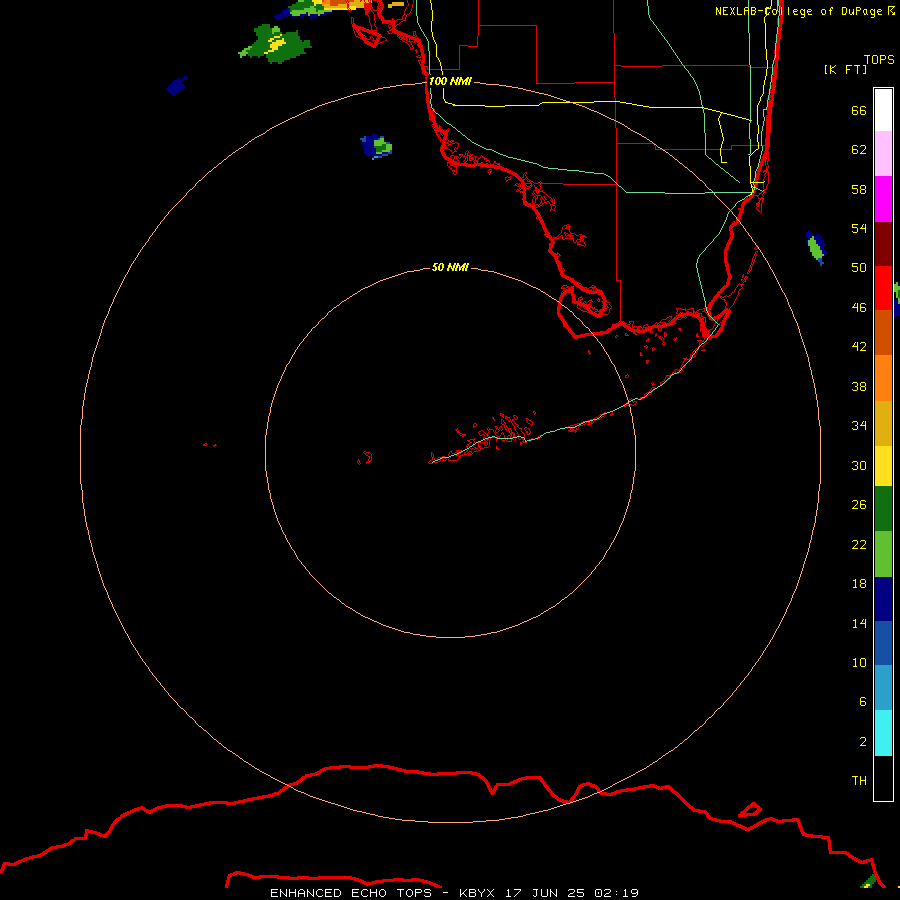Click the light pink legend swatch

pos(883,154)
